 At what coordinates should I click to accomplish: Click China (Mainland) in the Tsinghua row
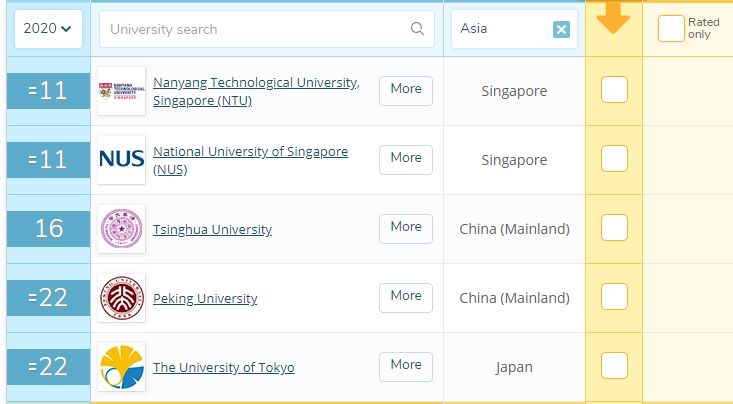point(514,229)
